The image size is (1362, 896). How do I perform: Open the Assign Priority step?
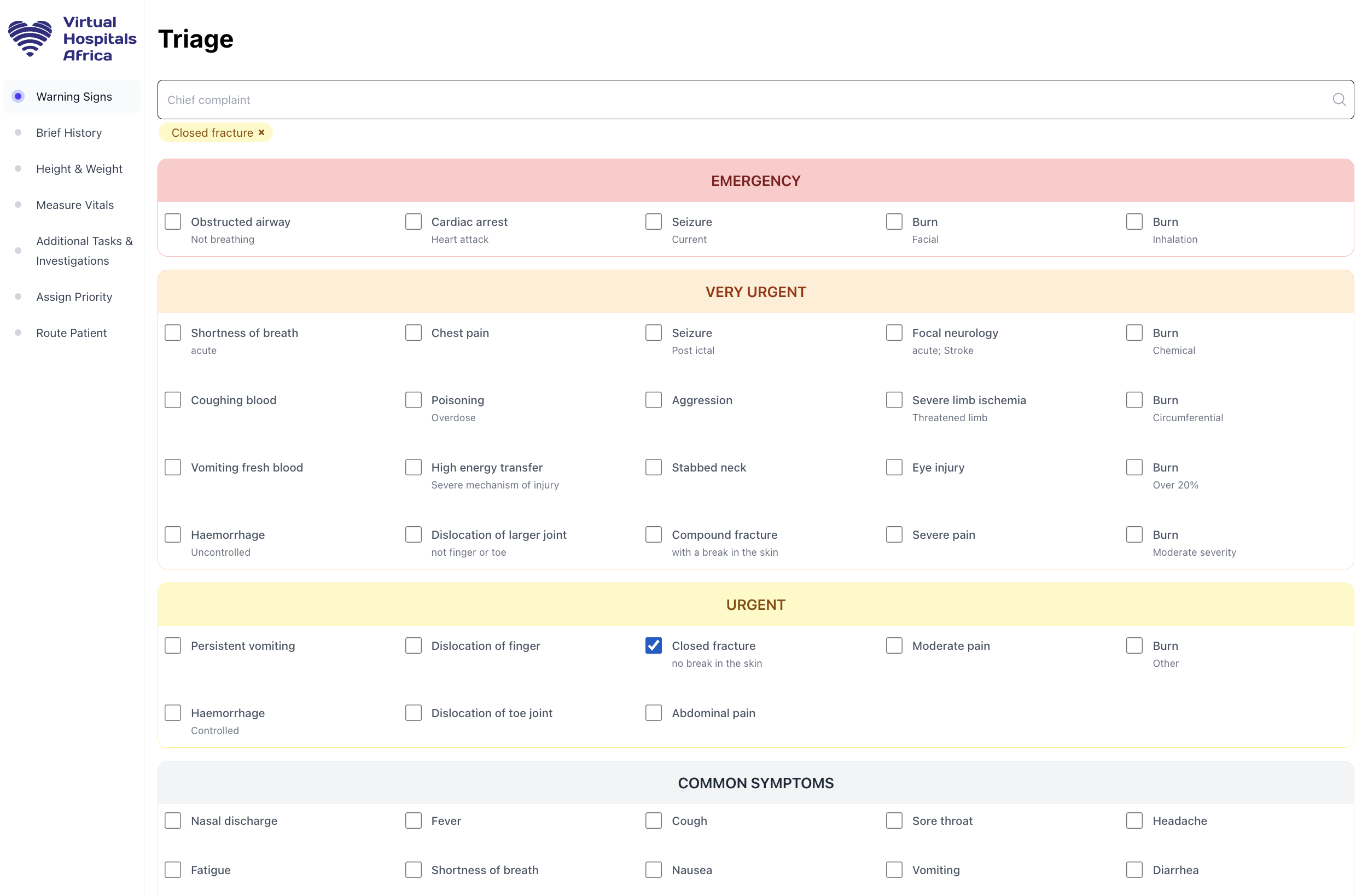pyautogui.click(x=74, y=297)
